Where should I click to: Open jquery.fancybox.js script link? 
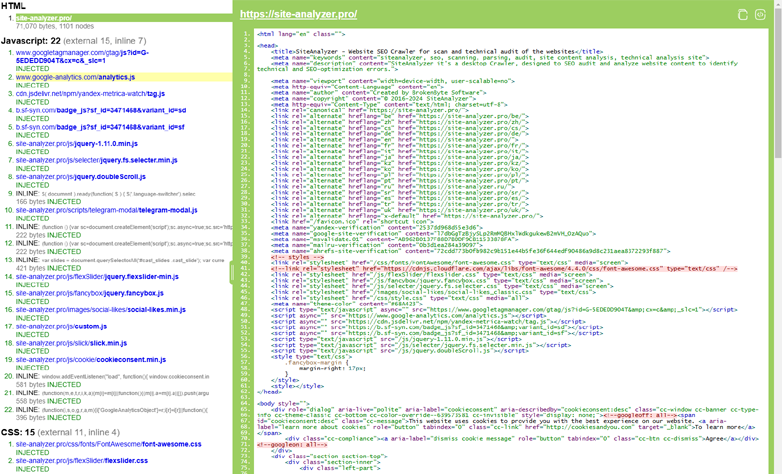tap(90, 293)
